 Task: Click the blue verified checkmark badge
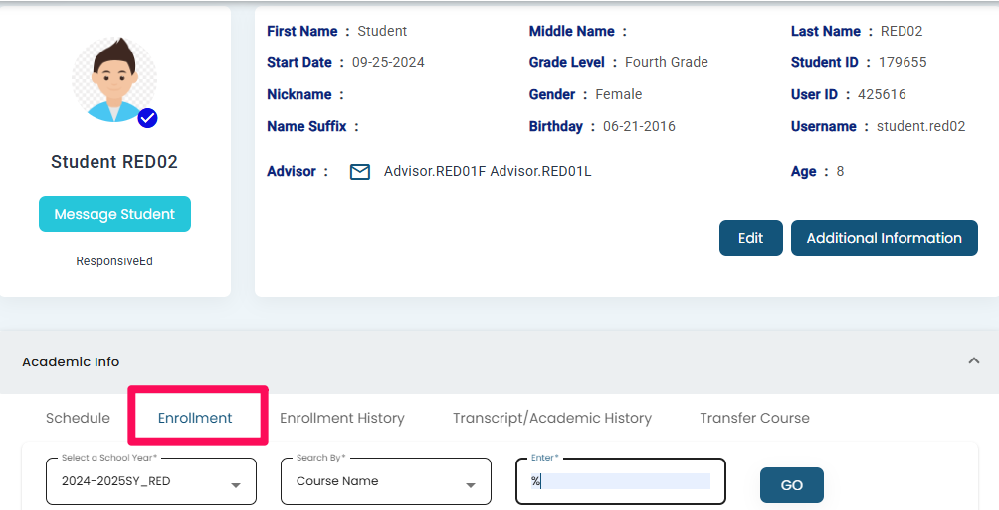coord(147,118)
